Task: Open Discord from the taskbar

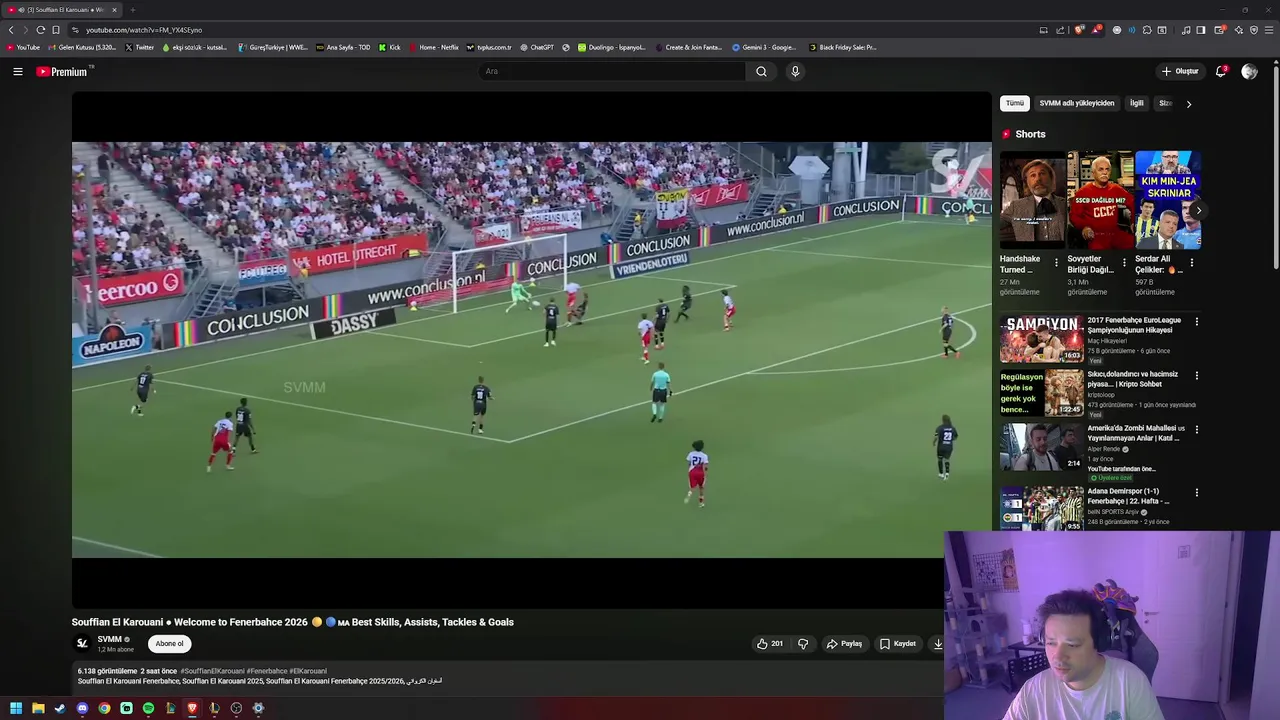Action: pos(82,708)
